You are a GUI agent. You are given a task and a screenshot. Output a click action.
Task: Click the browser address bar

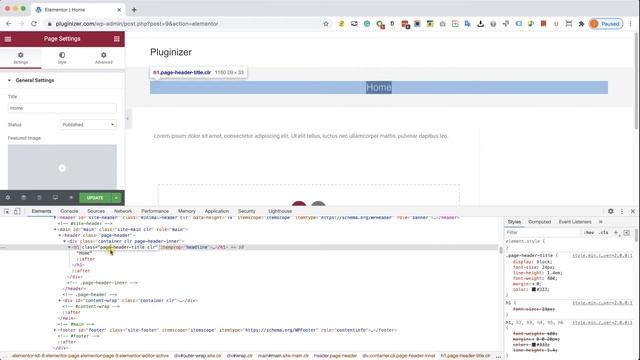[184, 24]
